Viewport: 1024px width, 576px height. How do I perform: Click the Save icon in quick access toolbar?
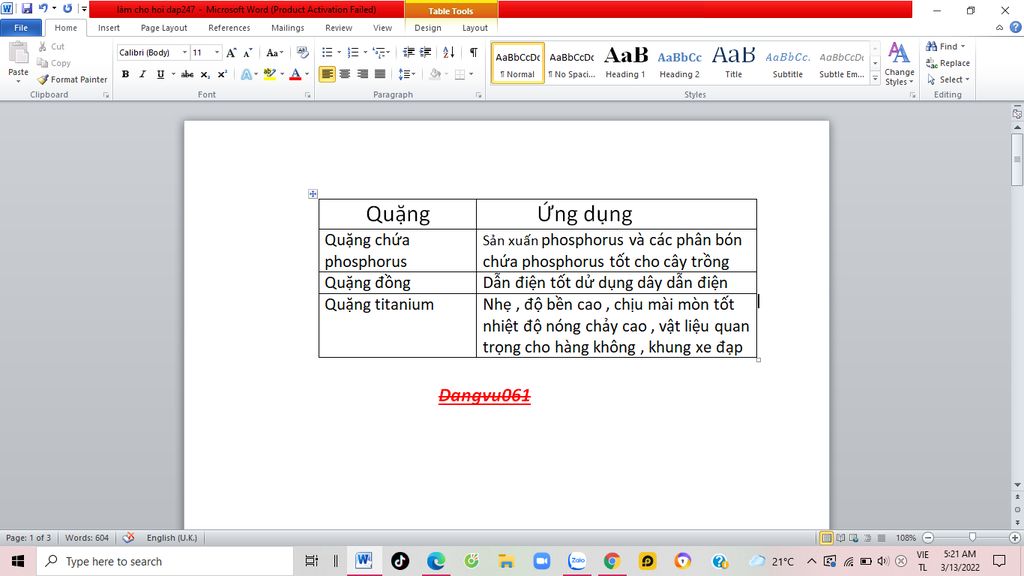(x=27, y=8)
